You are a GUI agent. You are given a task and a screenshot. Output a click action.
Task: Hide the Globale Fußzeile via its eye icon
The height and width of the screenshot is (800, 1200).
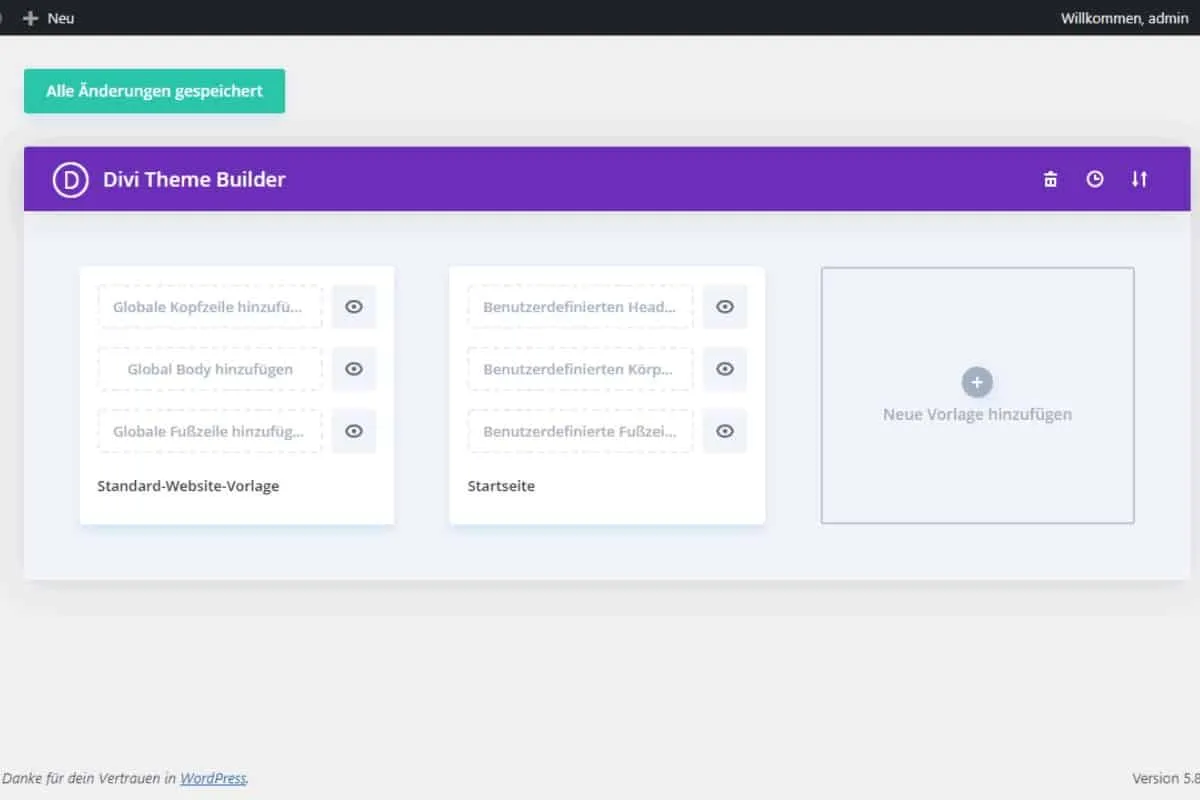tap(354, 431)
